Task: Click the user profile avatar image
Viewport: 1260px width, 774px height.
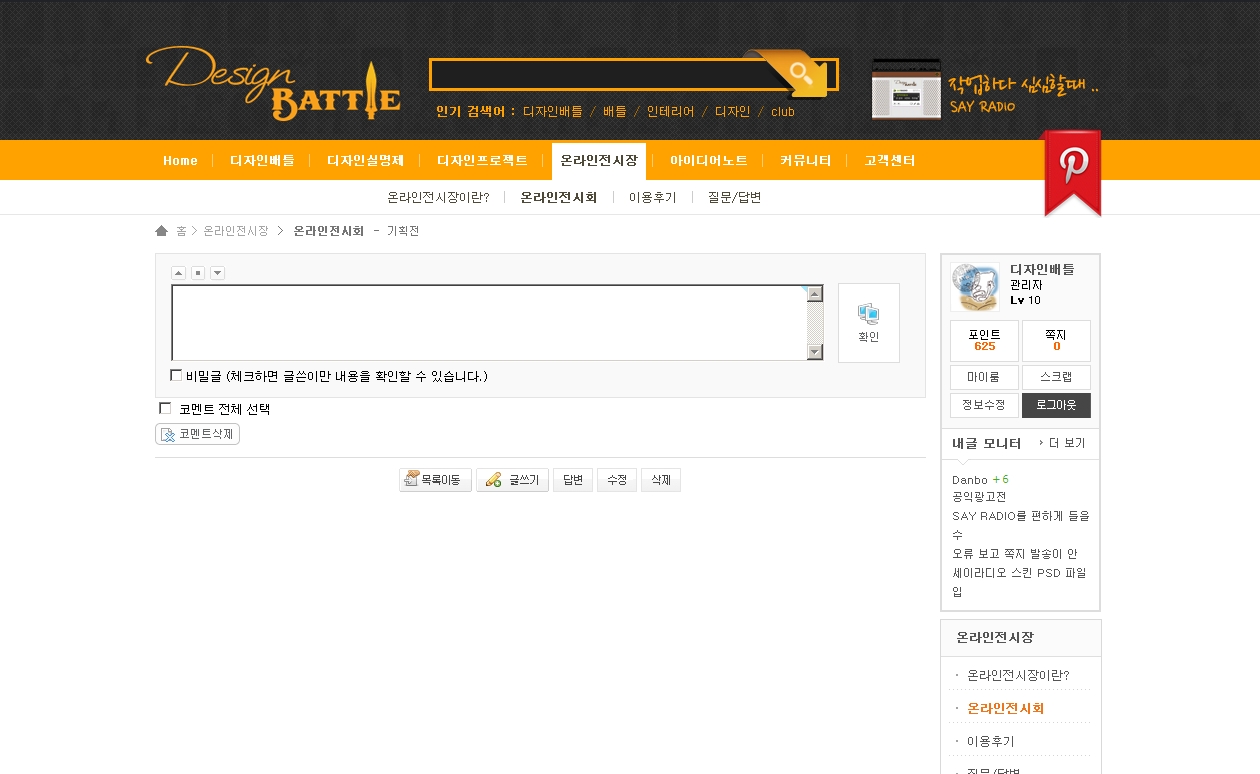Action: tap(975, 287)
